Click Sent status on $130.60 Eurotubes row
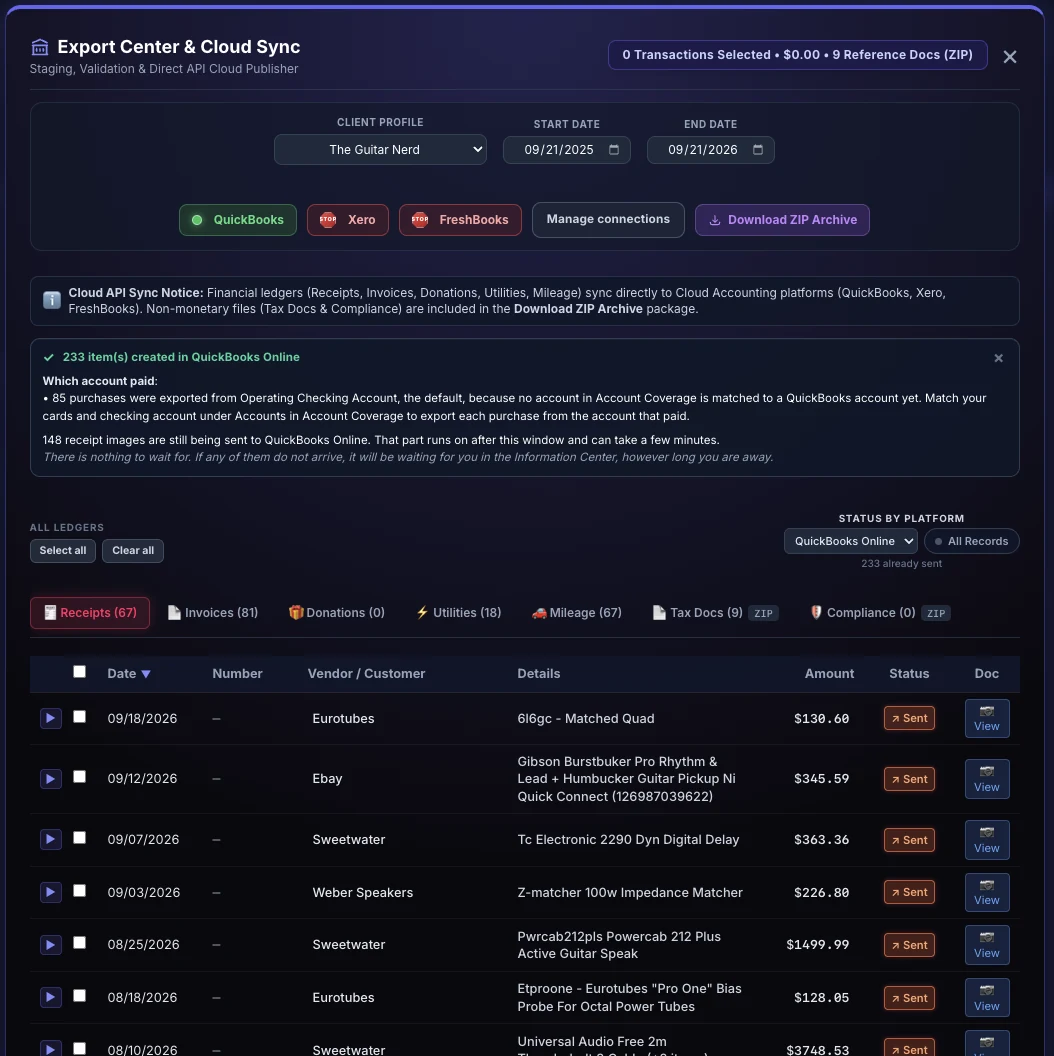Viewport: 1054px width, 1056px height. 909,719
